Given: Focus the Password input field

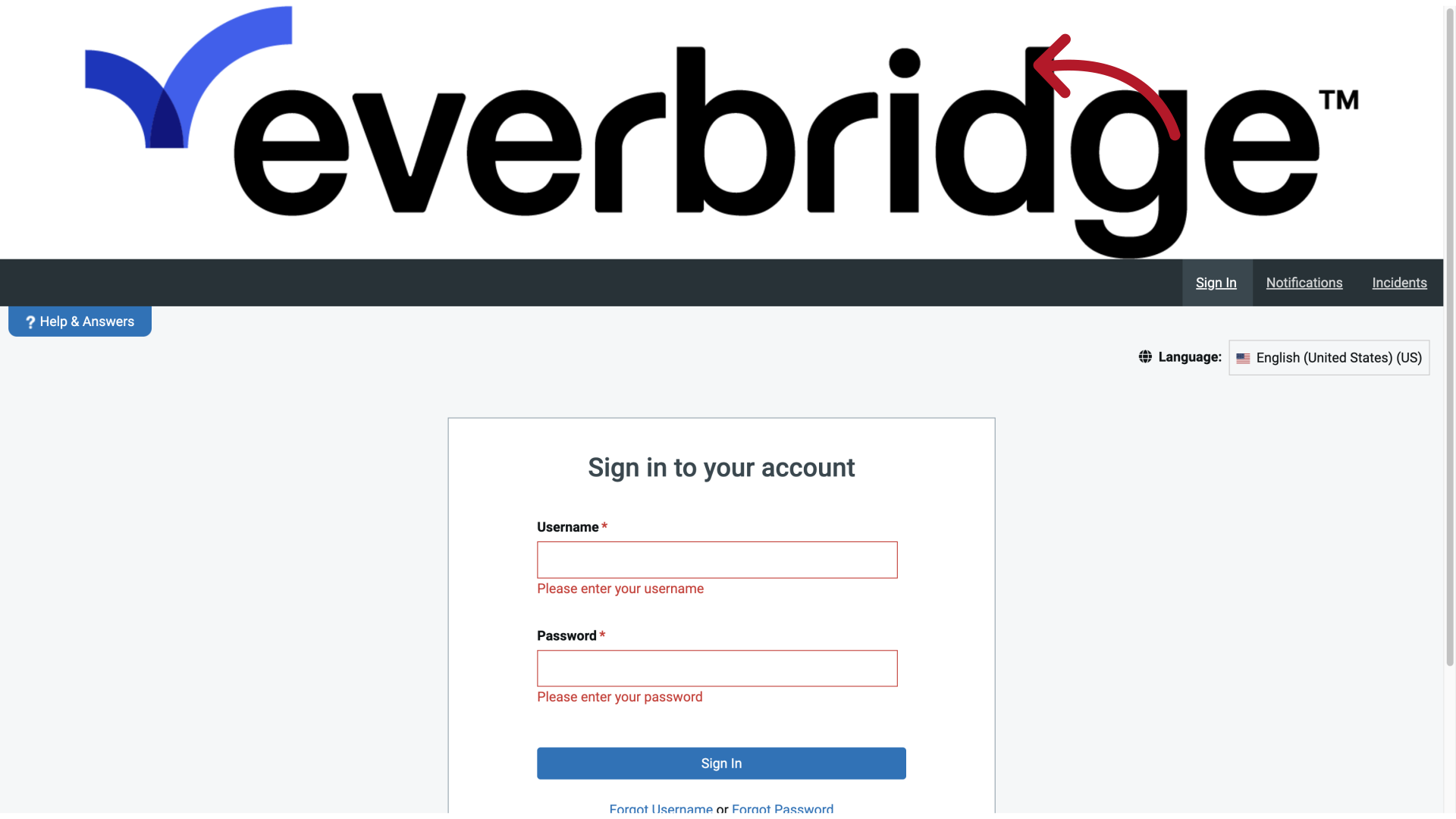Looking at the screenshot, I should click(717, 668).
